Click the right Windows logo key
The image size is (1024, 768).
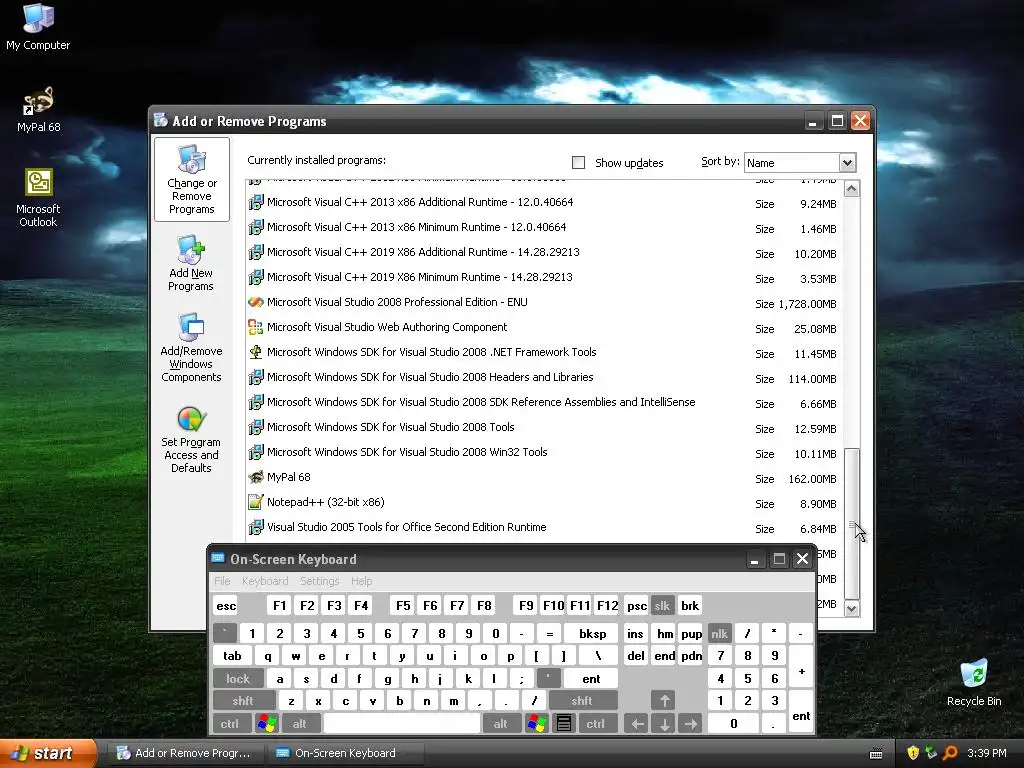click(537, 724)
